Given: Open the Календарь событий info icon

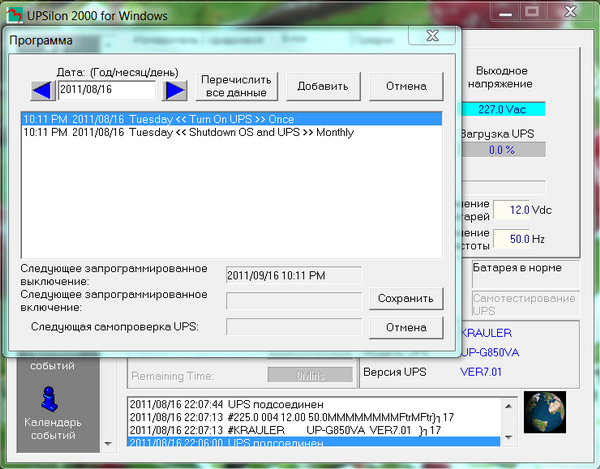Looking at the screenshot, I should (x=50, y=399).
